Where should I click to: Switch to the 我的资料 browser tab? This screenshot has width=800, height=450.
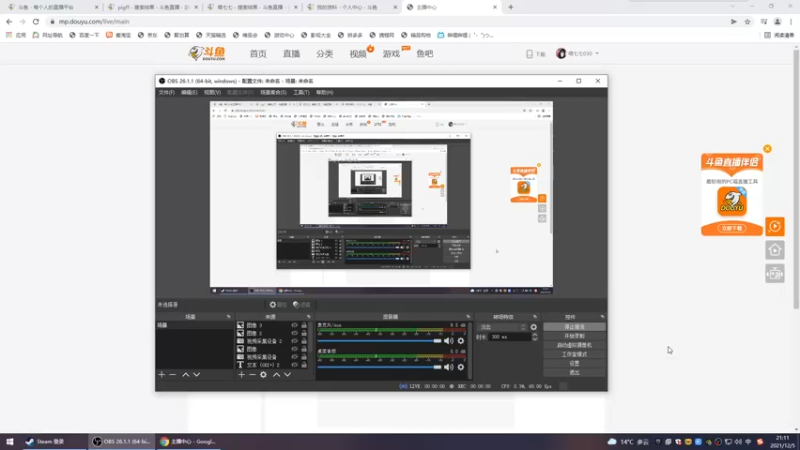[x=351, y=7]
